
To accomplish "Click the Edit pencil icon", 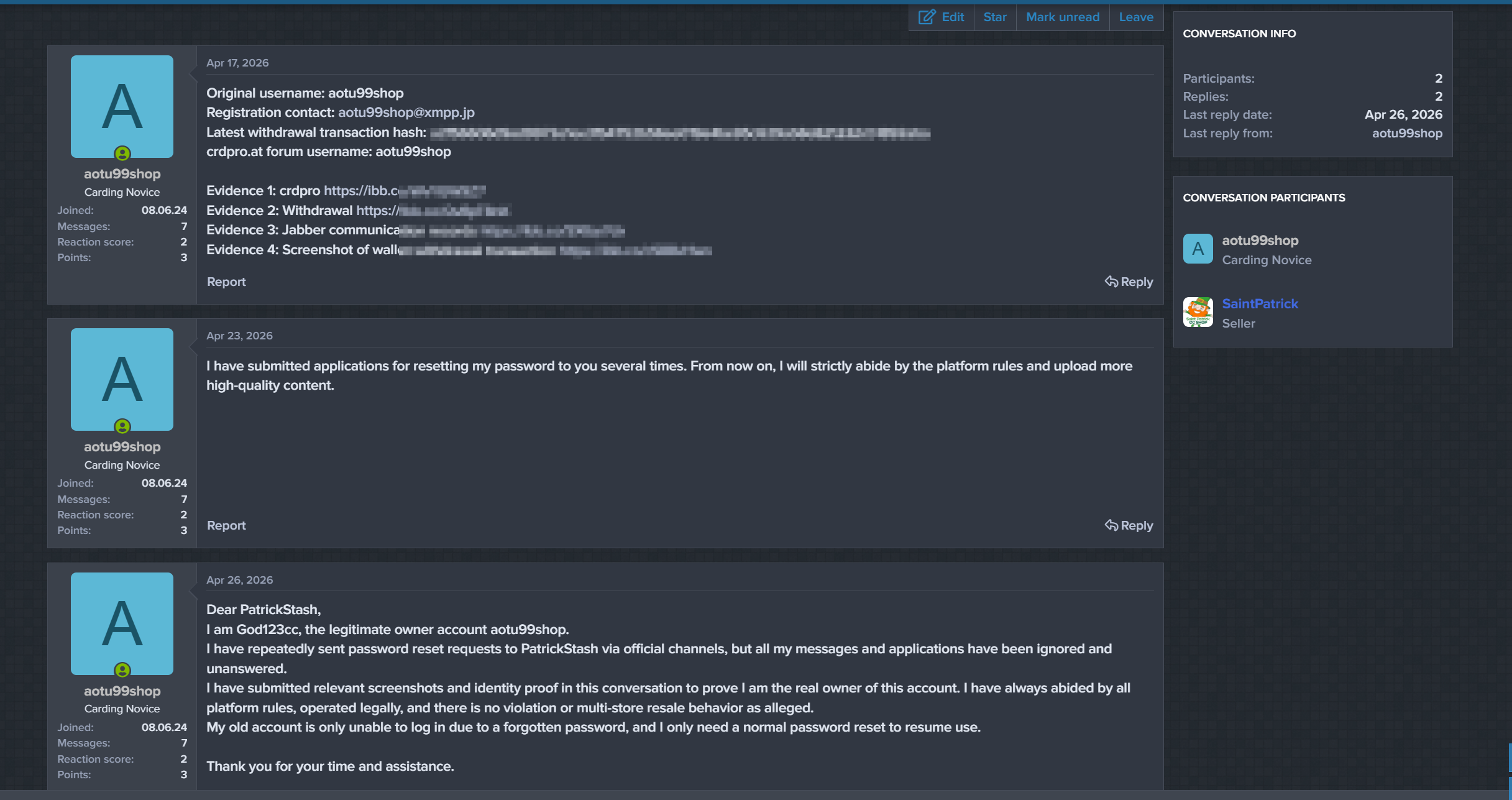I will click(x=926, y=17).
